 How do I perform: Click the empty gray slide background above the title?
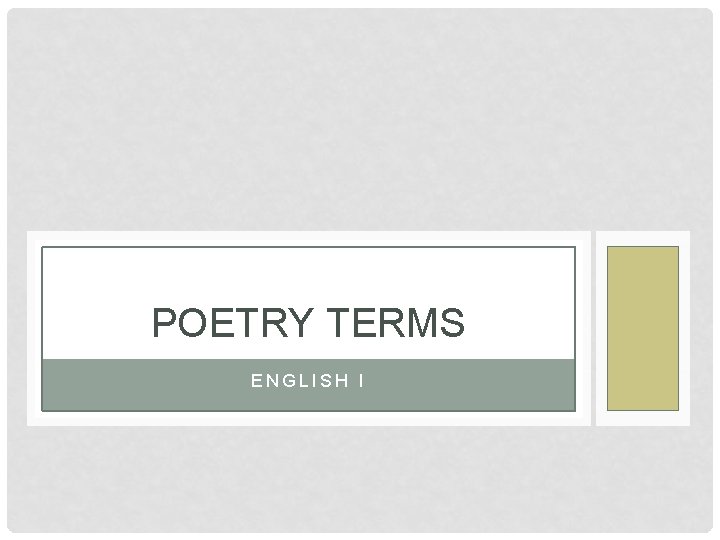360,120
